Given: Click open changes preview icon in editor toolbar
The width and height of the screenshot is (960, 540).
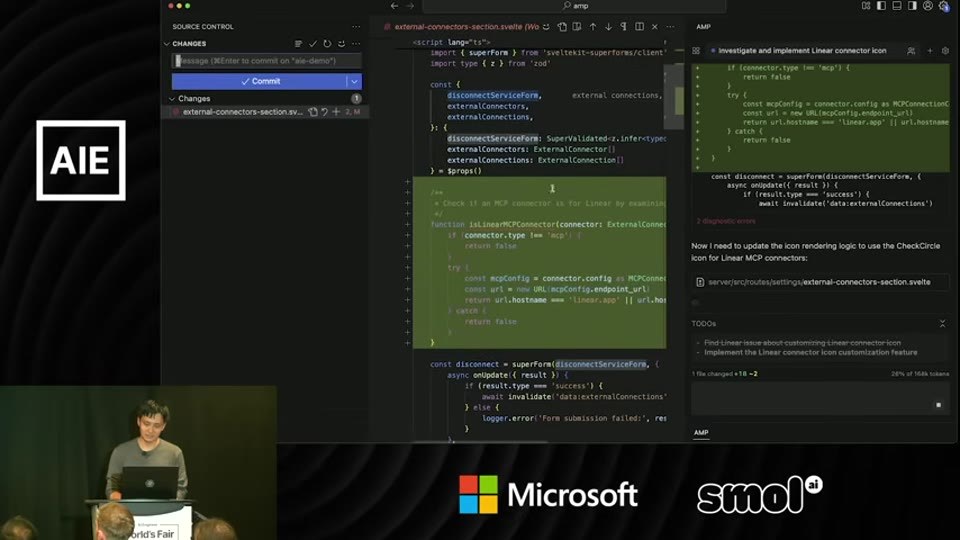Looking at the screenshot, I should pos(577,27).
